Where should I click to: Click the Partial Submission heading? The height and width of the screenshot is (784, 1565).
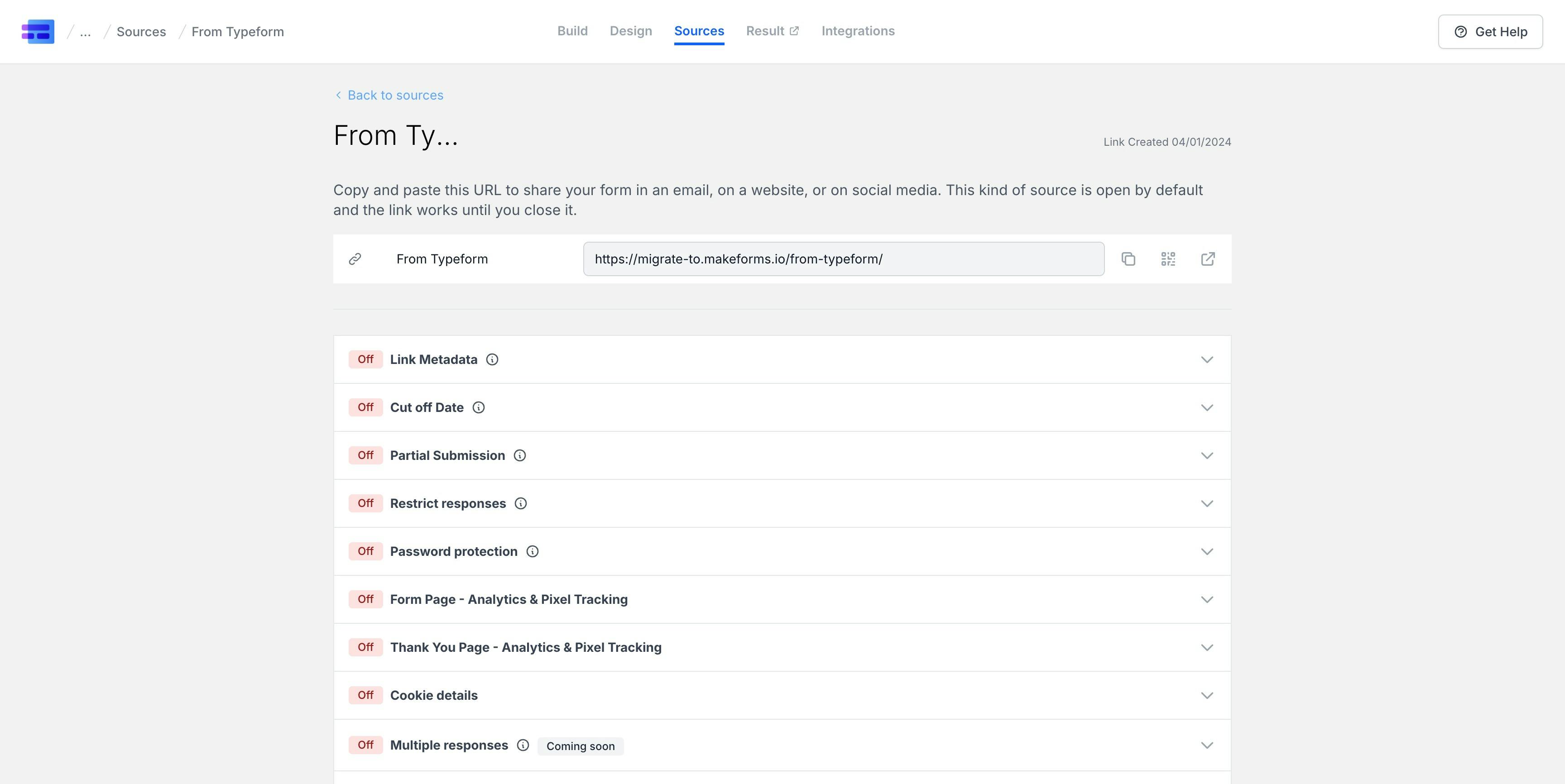coord(447,455)
